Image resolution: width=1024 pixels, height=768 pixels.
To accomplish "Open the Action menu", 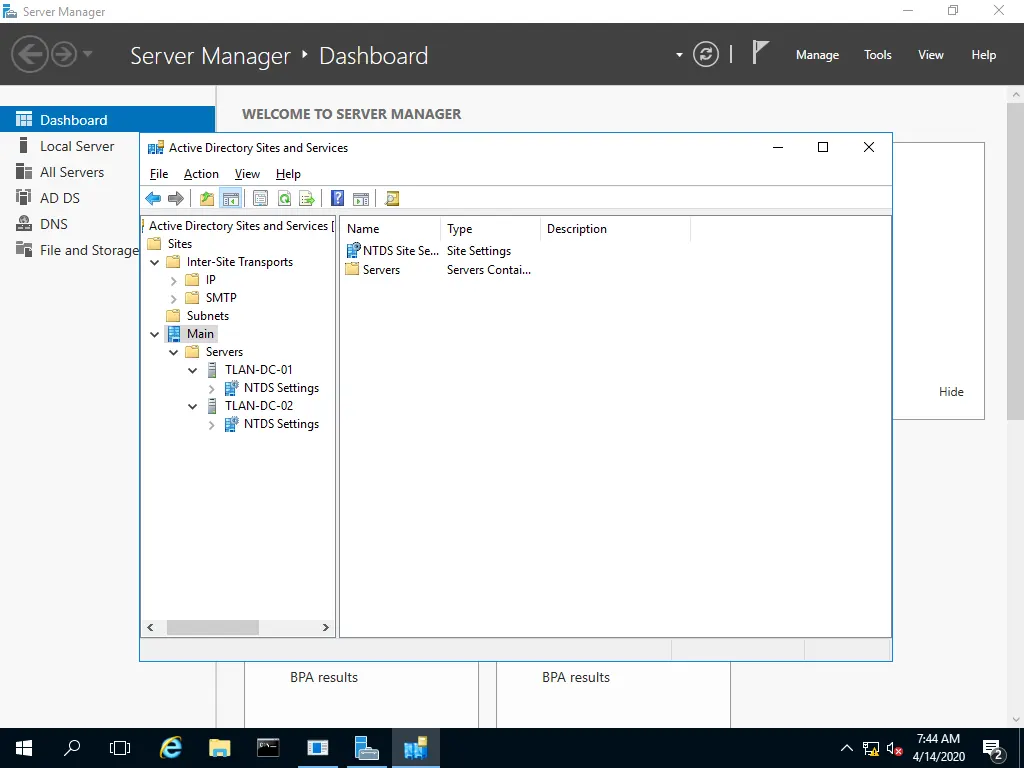I will point(201,174).
